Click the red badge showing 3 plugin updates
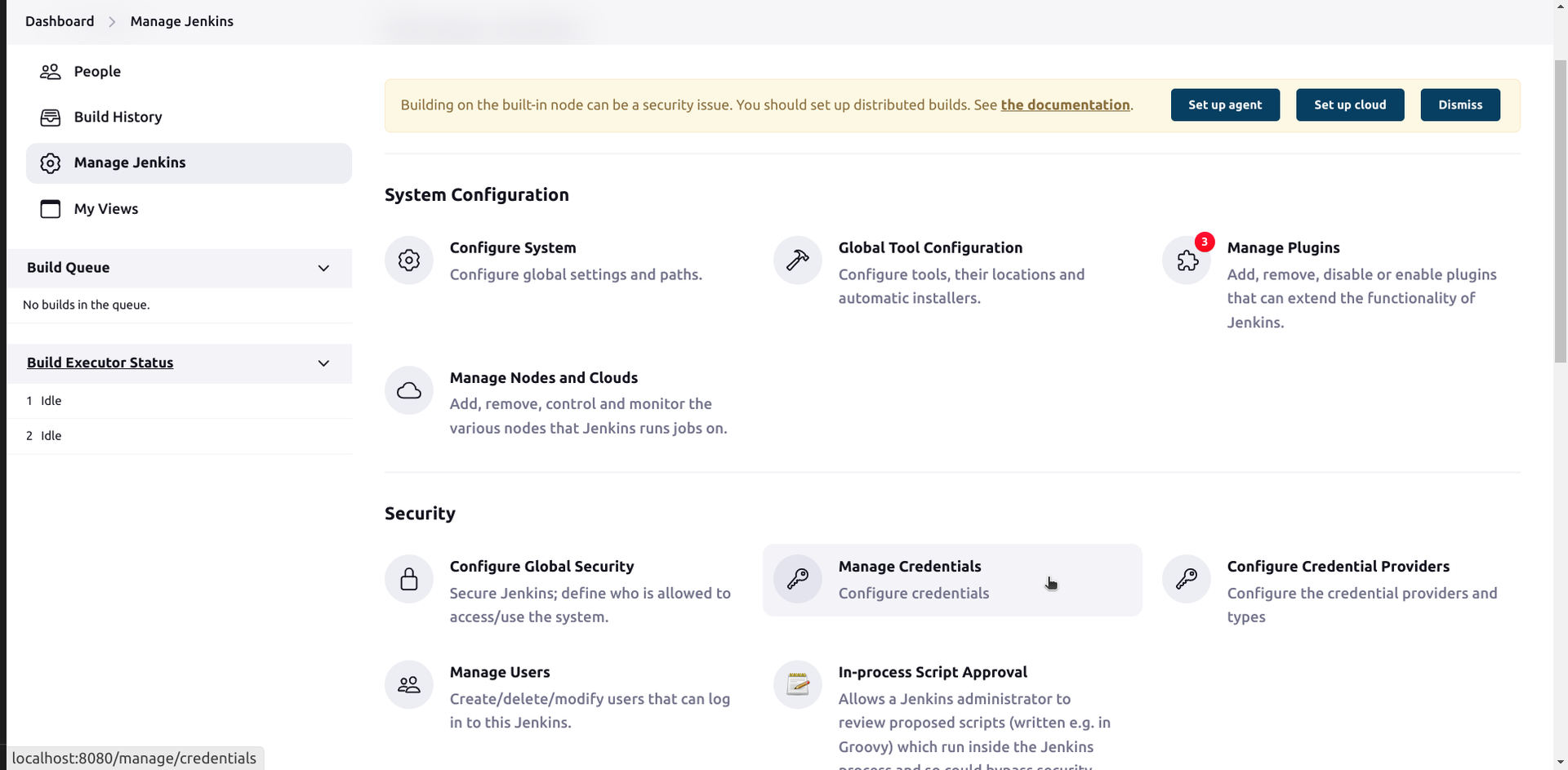Screen dimensions: 1568x770 [x=1205, y=243]
